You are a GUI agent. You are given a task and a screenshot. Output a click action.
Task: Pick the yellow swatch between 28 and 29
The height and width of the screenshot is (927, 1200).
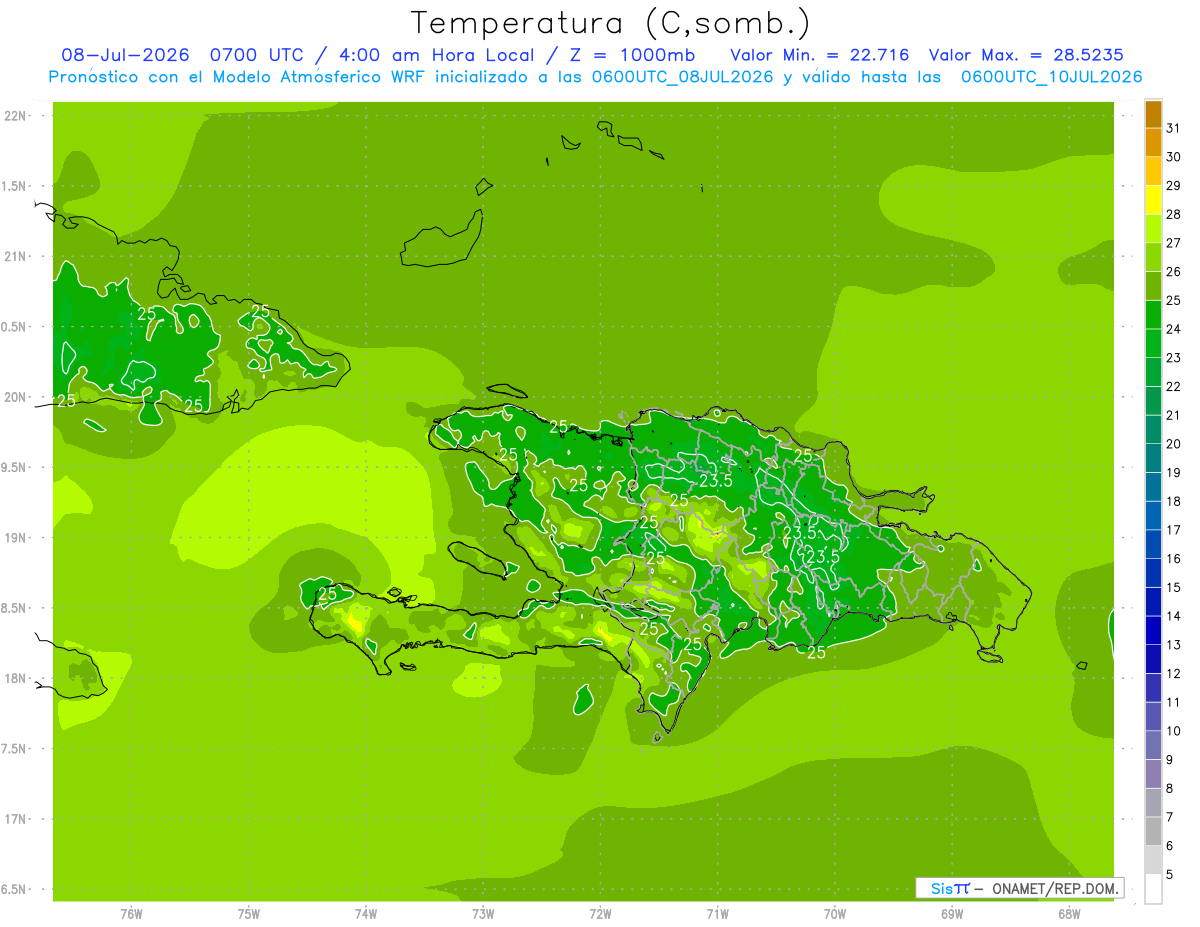click(1153, 200)
